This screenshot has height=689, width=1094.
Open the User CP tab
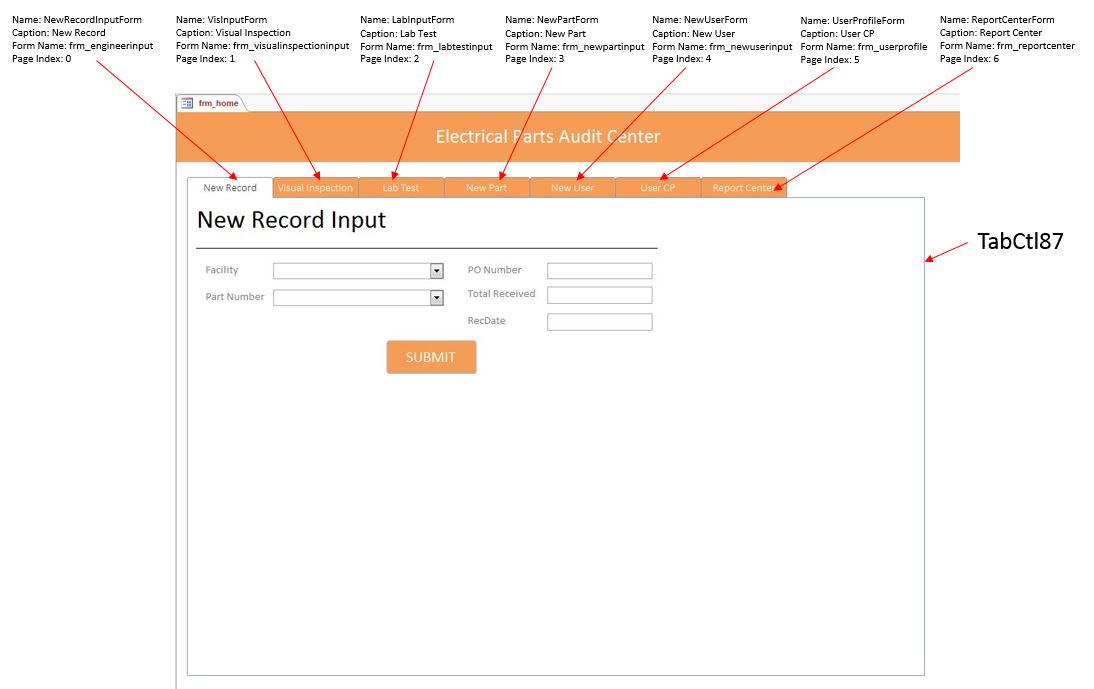pos(658,188)
